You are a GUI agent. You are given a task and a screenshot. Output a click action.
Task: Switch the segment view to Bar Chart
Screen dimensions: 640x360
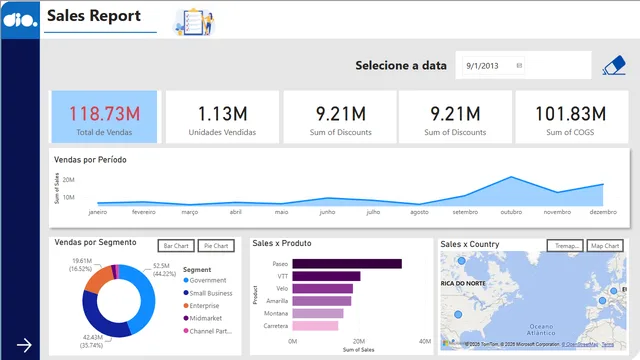click(x=176, y=246)
